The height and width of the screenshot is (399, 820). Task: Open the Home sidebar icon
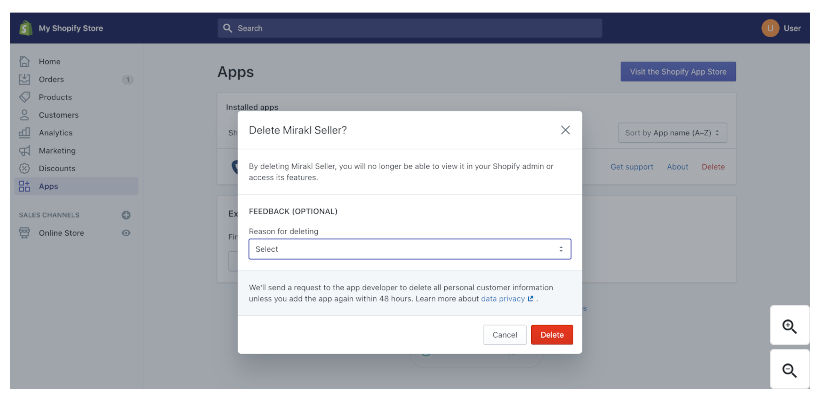click(x=25, y=61)
